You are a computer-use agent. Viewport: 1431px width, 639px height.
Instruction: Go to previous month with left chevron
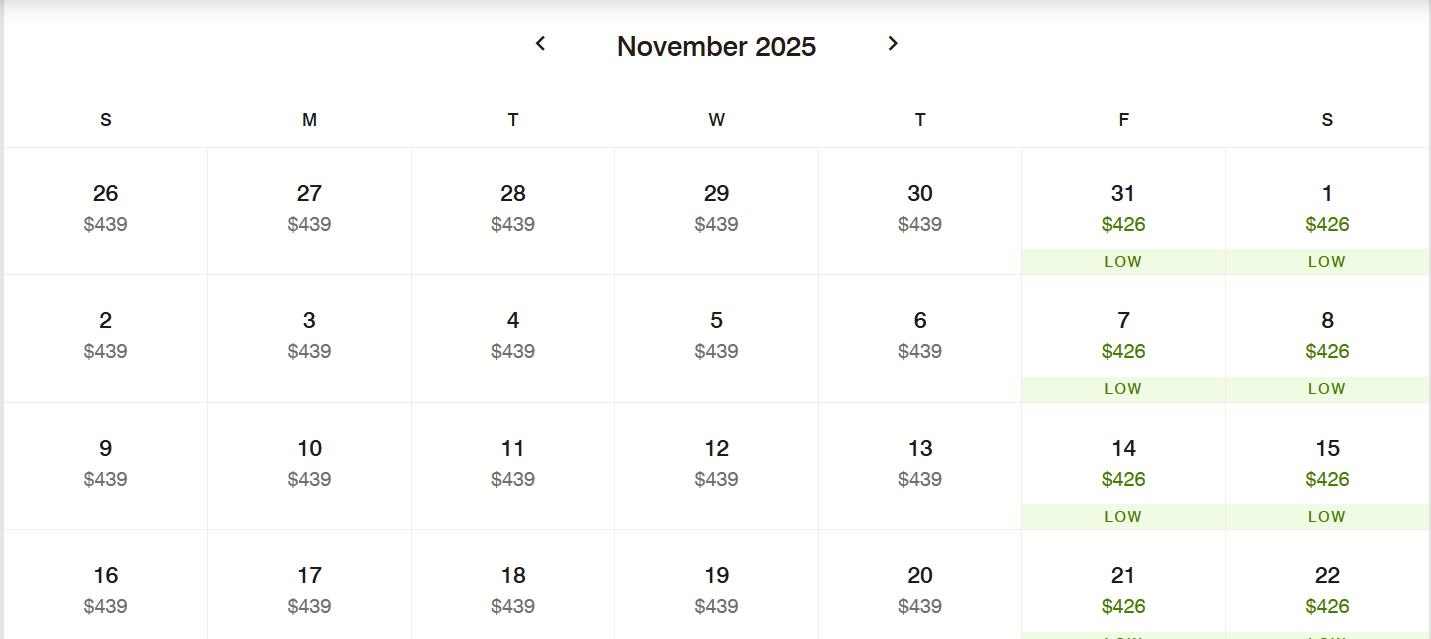point(541,44)
